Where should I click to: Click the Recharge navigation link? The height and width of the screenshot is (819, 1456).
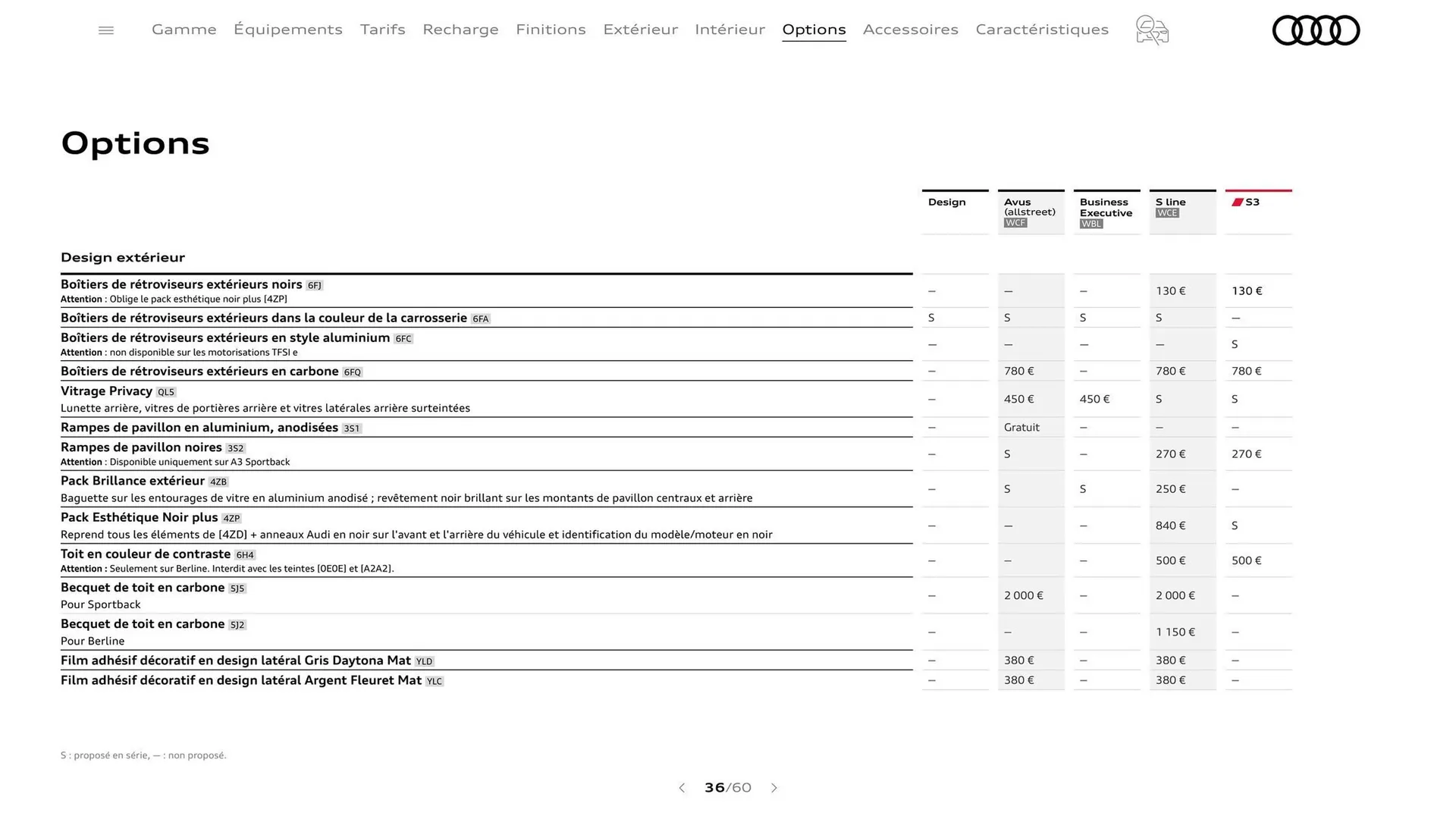[460, 30]
